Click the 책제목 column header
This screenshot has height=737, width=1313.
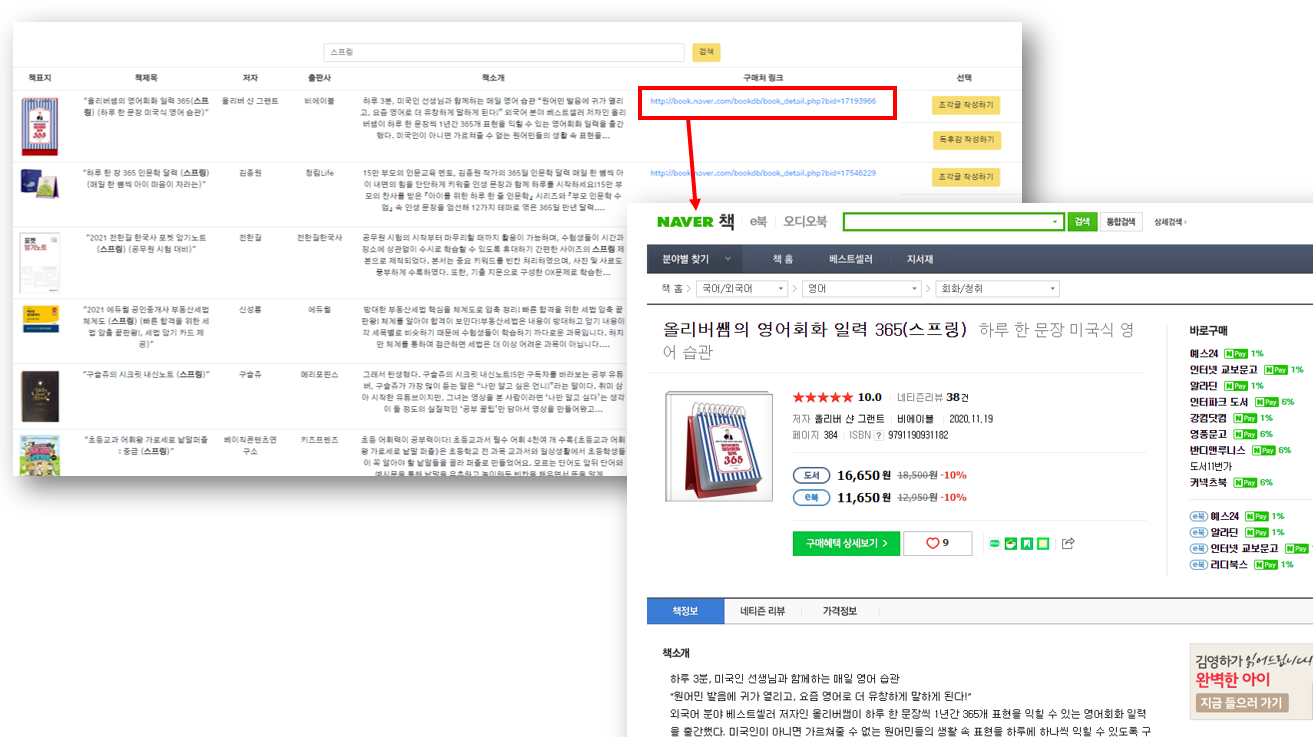click(147, 77)
